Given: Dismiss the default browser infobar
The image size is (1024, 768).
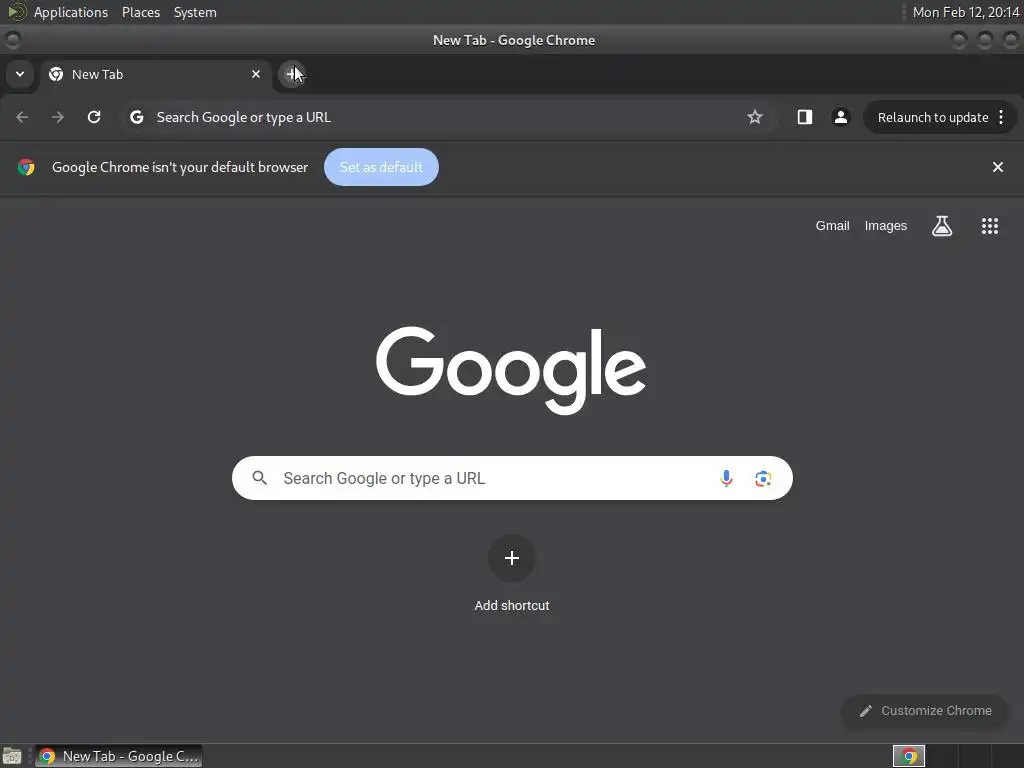Looking at the screenshot, I should 998,167.
